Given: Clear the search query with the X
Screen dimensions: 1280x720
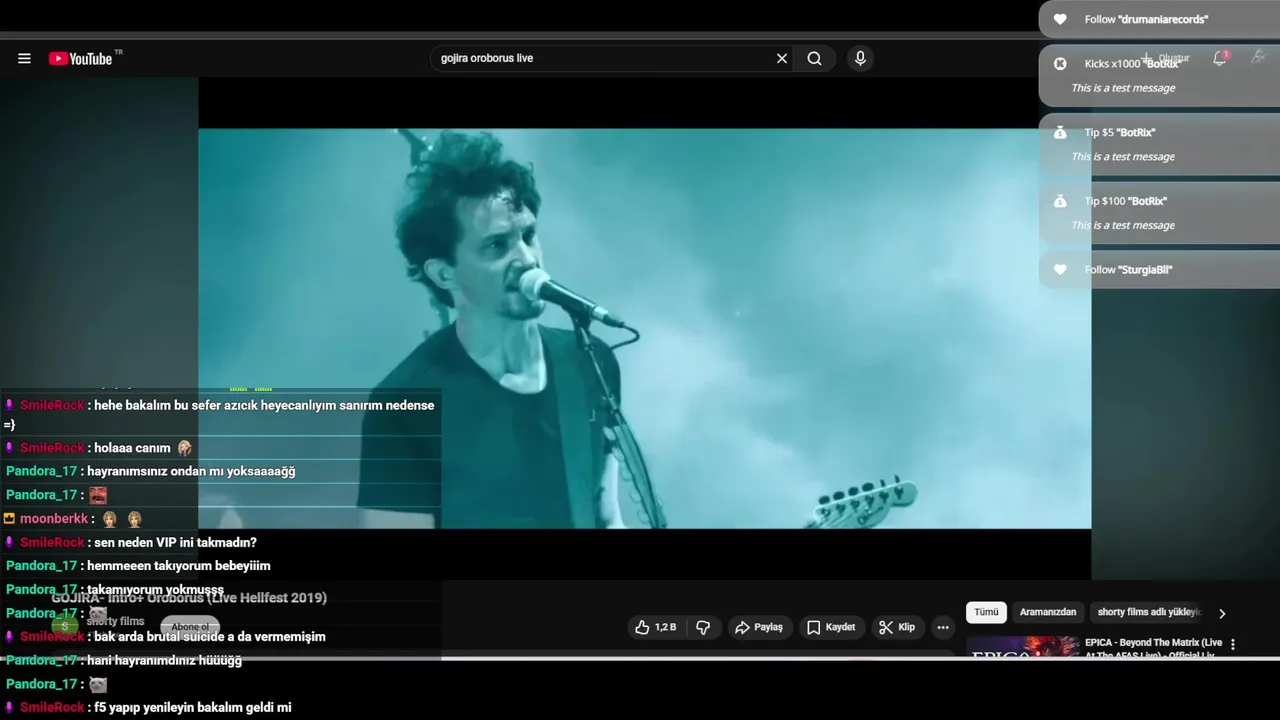Looking at the screenshot, I should [x=782, y=59].
